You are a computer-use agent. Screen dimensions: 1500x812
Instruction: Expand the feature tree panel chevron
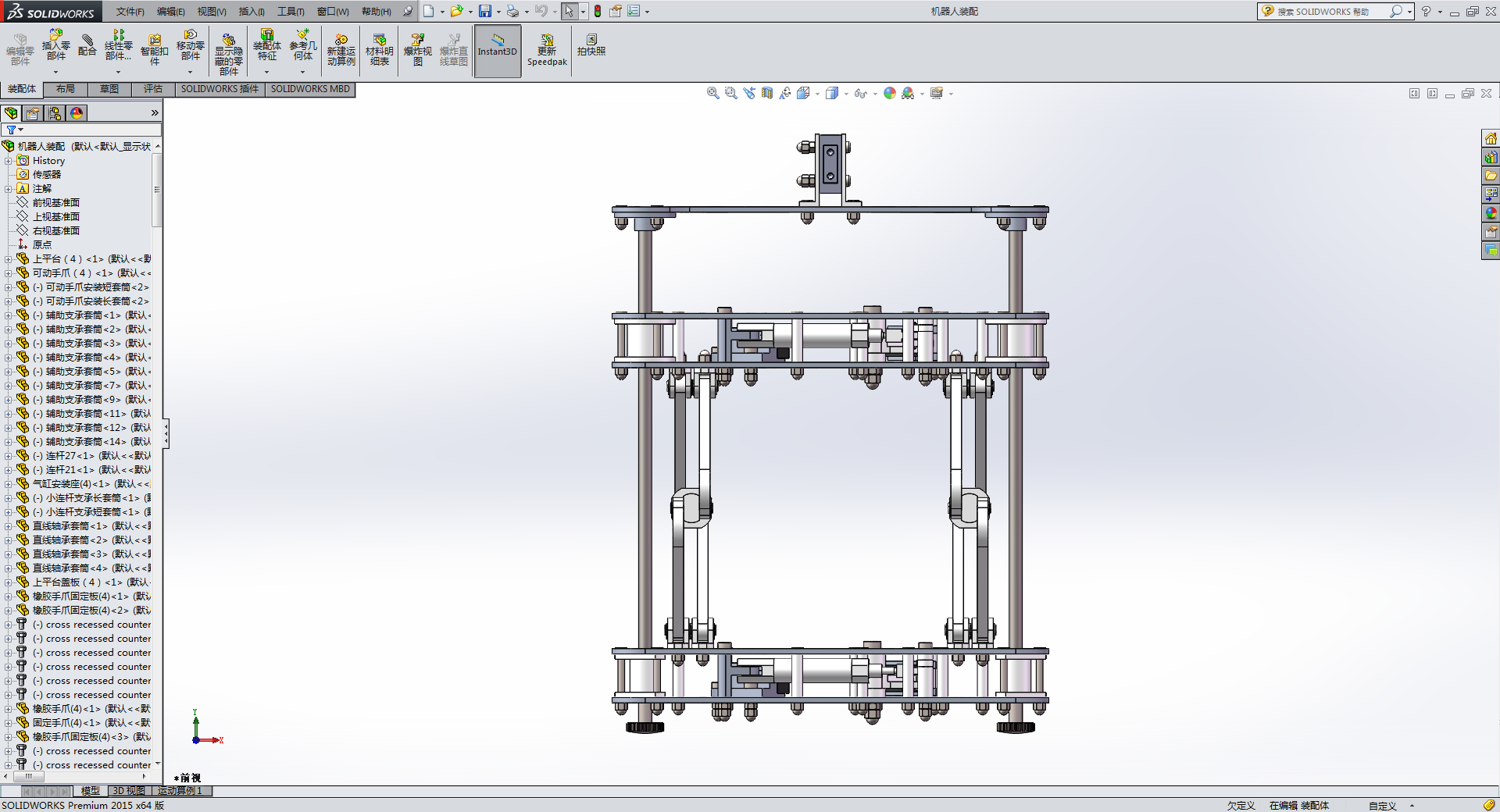[x=155, y=113]
